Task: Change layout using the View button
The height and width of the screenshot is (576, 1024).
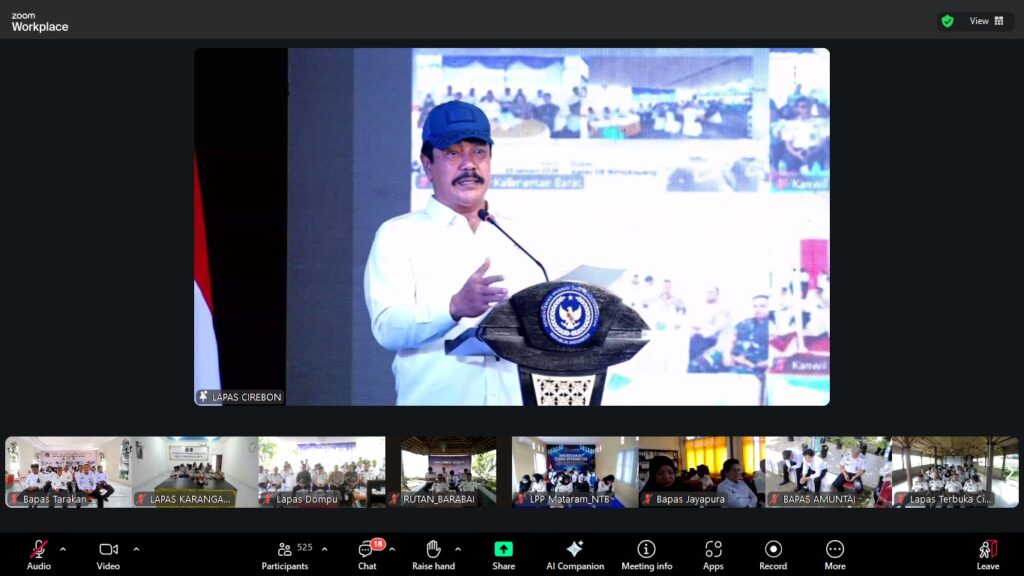Action: [986, 21]
